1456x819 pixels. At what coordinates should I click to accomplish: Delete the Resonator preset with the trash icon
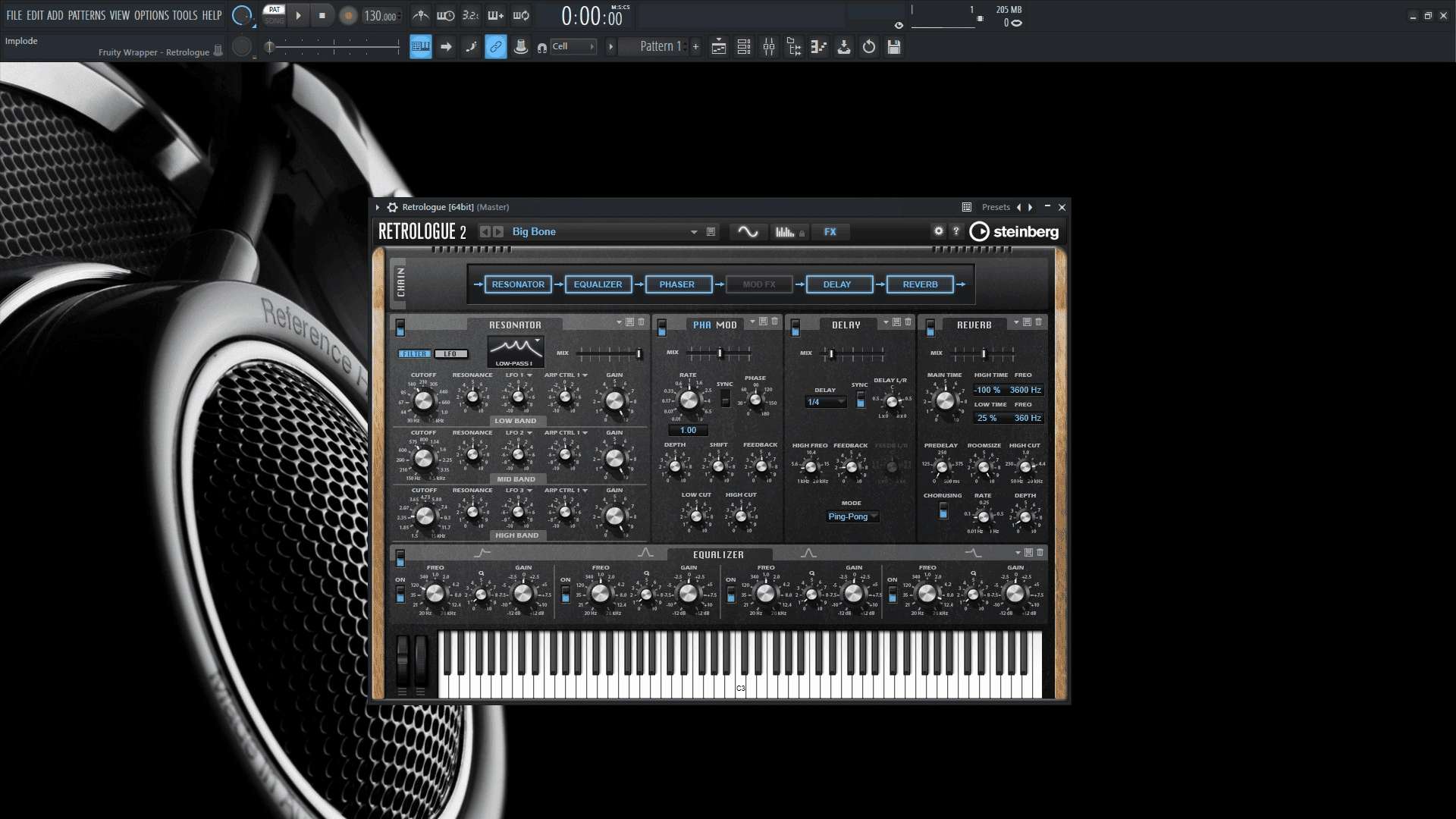pos(642,322)
